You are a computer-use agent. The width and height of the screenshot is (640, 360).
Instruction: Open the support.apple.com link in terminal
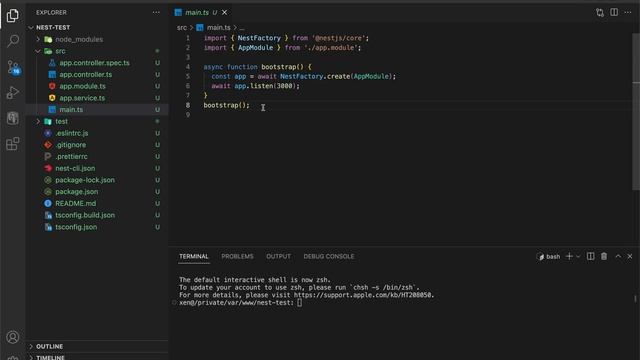[x=364, y=295]
